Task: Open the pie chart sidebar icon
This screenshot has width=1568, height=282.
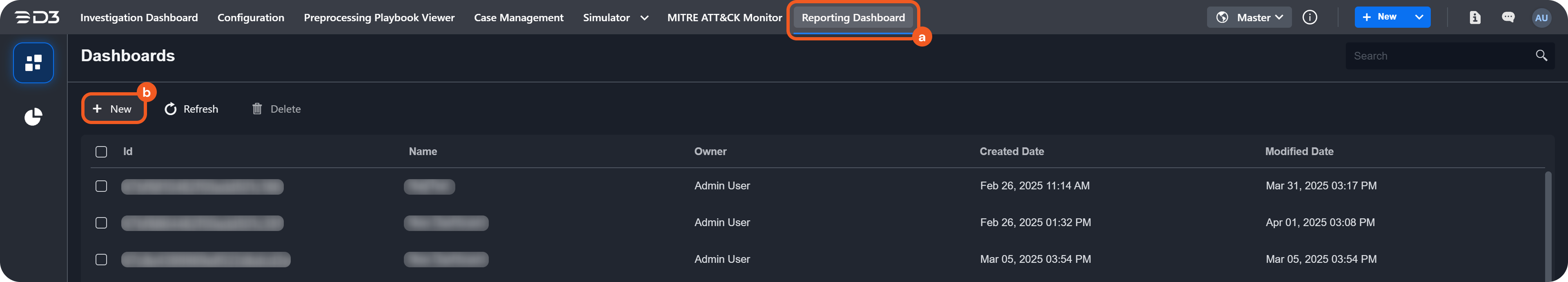Action: click(x=33, y=116)
